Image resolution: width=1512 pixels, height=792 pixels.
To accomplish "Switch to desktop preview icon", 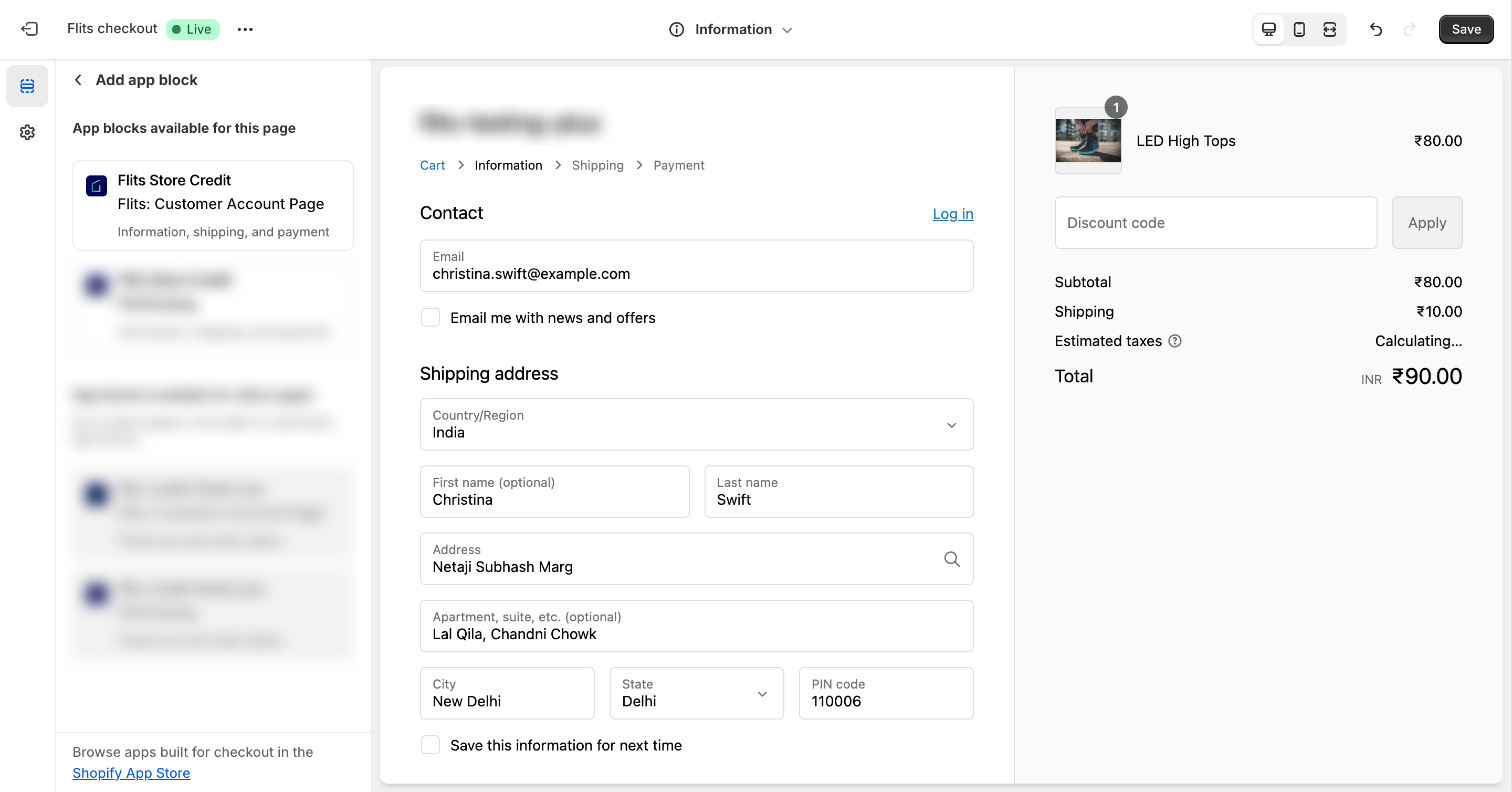I will click(1268, 29).
